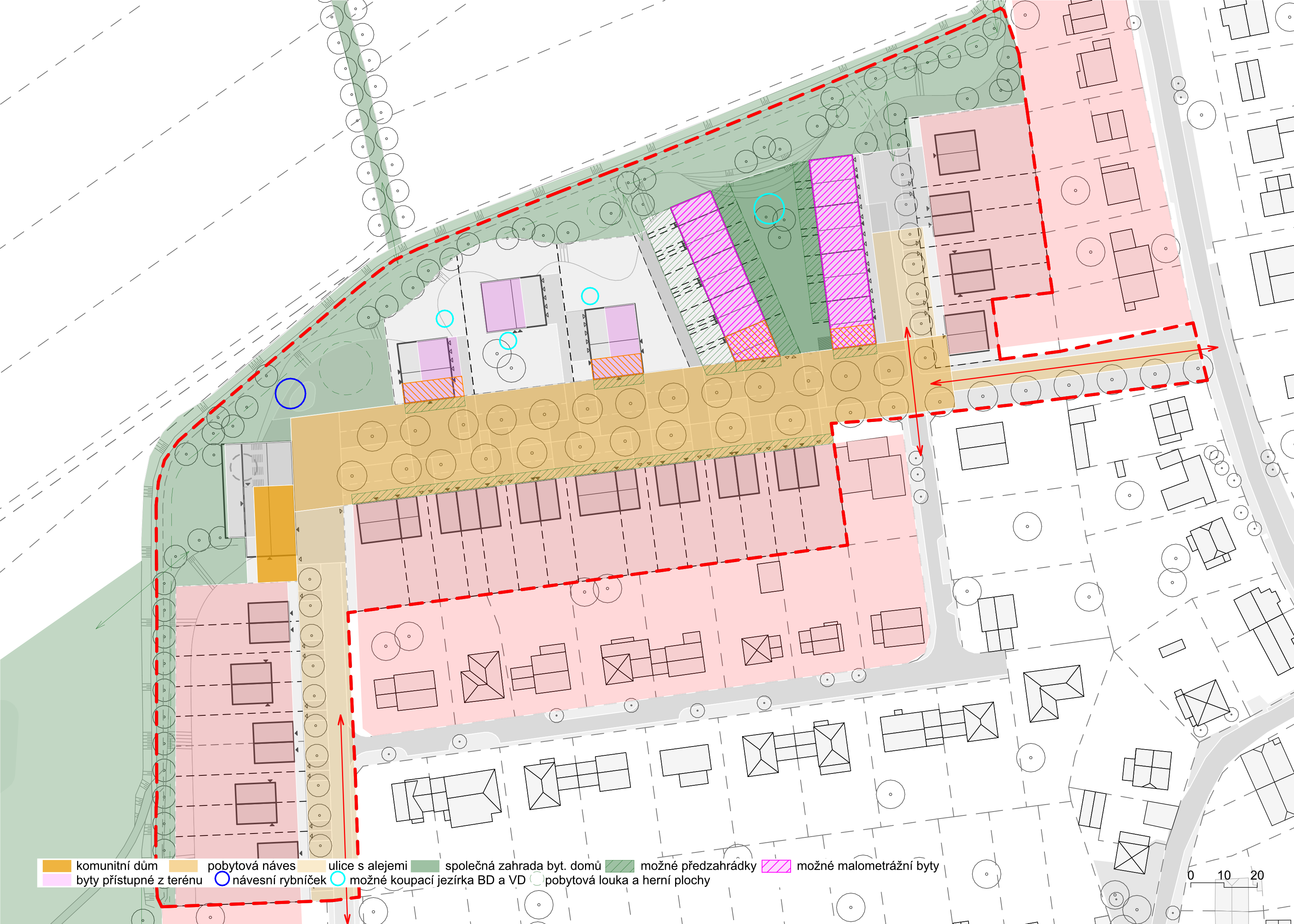Click the ulice s alejemi legend swatch

pos(311,866)
